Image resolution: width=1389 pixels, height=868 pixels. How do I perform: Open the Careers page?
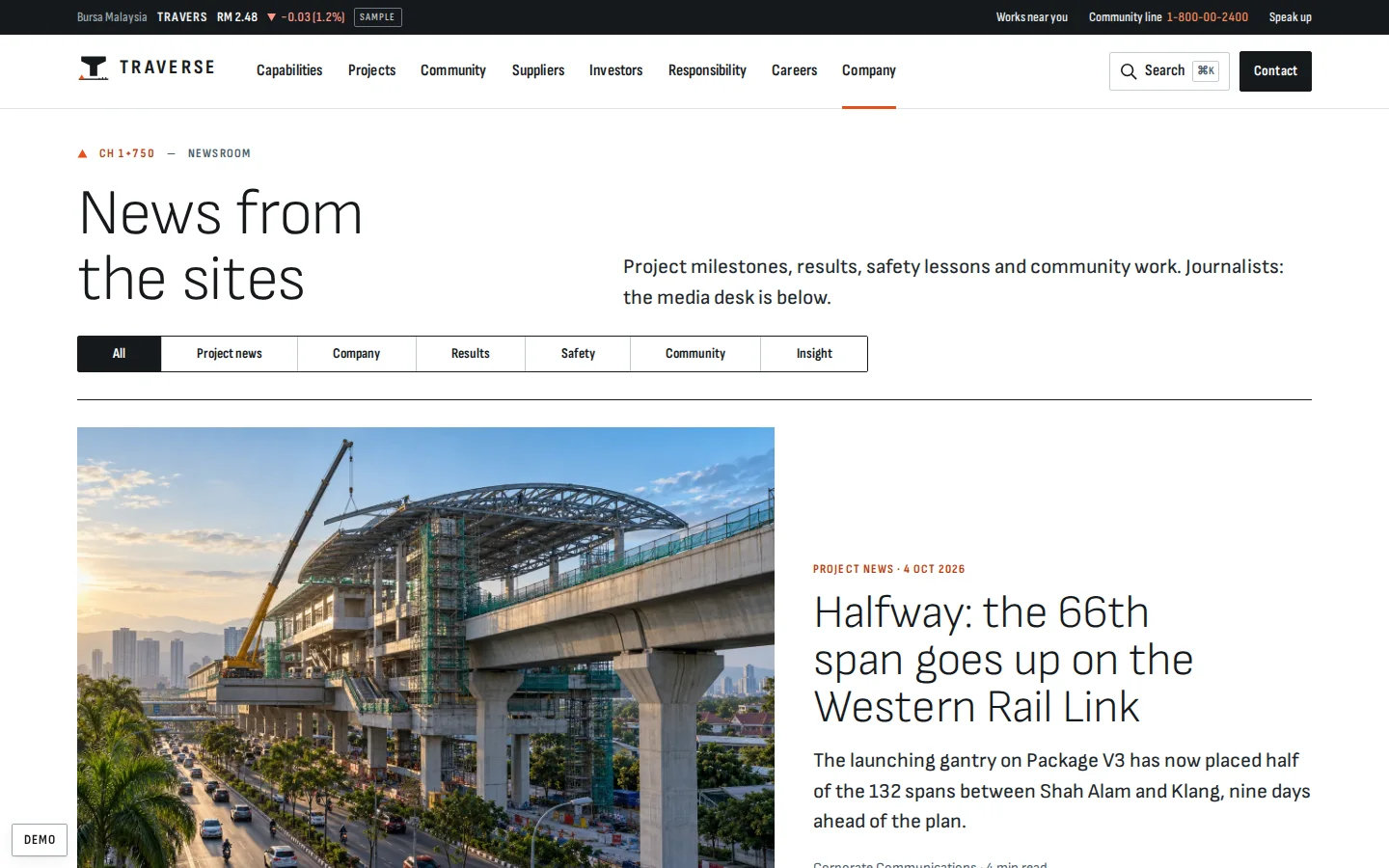(x=794, y=70)
